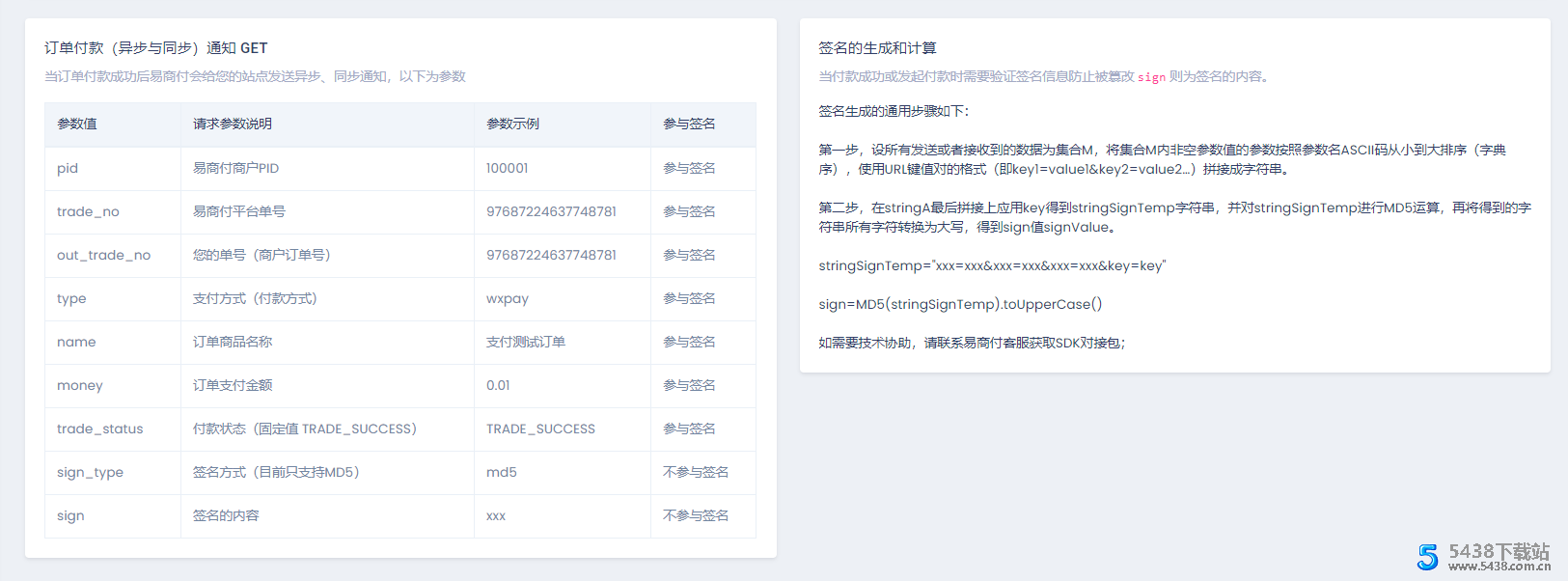Select the md5 example value
The width and height of the screenshot is (1568, 581).
pyautogui.click(x=502, y=472)
